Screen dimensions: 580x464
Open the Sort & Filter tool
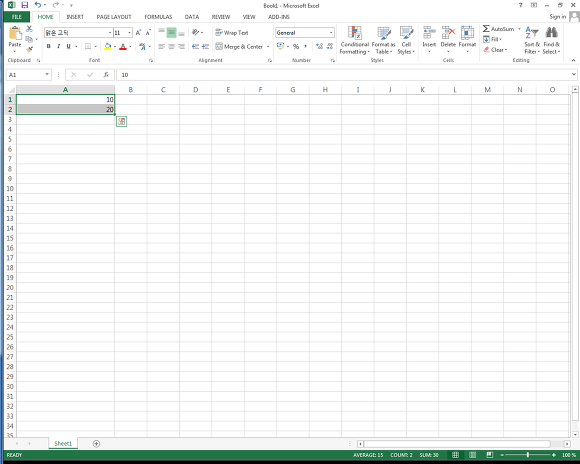tap(532, 41)
